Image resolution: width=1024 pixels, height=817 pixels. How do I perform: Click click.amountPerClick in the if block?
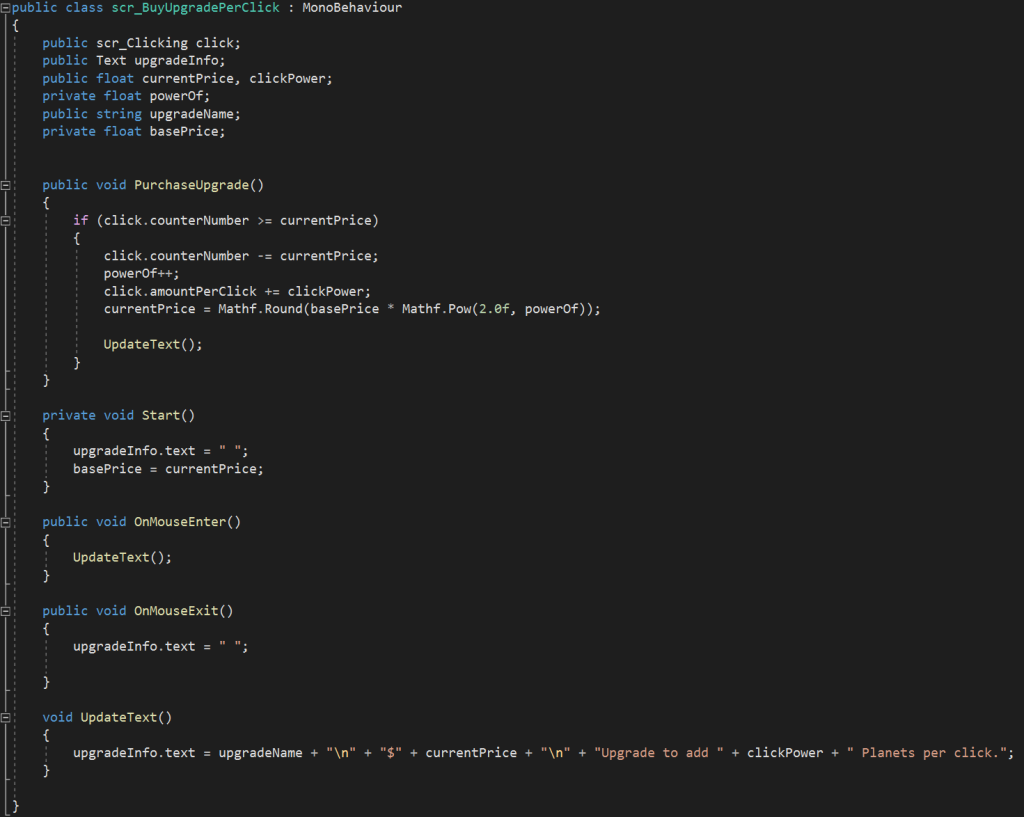(x=175, y=291)
